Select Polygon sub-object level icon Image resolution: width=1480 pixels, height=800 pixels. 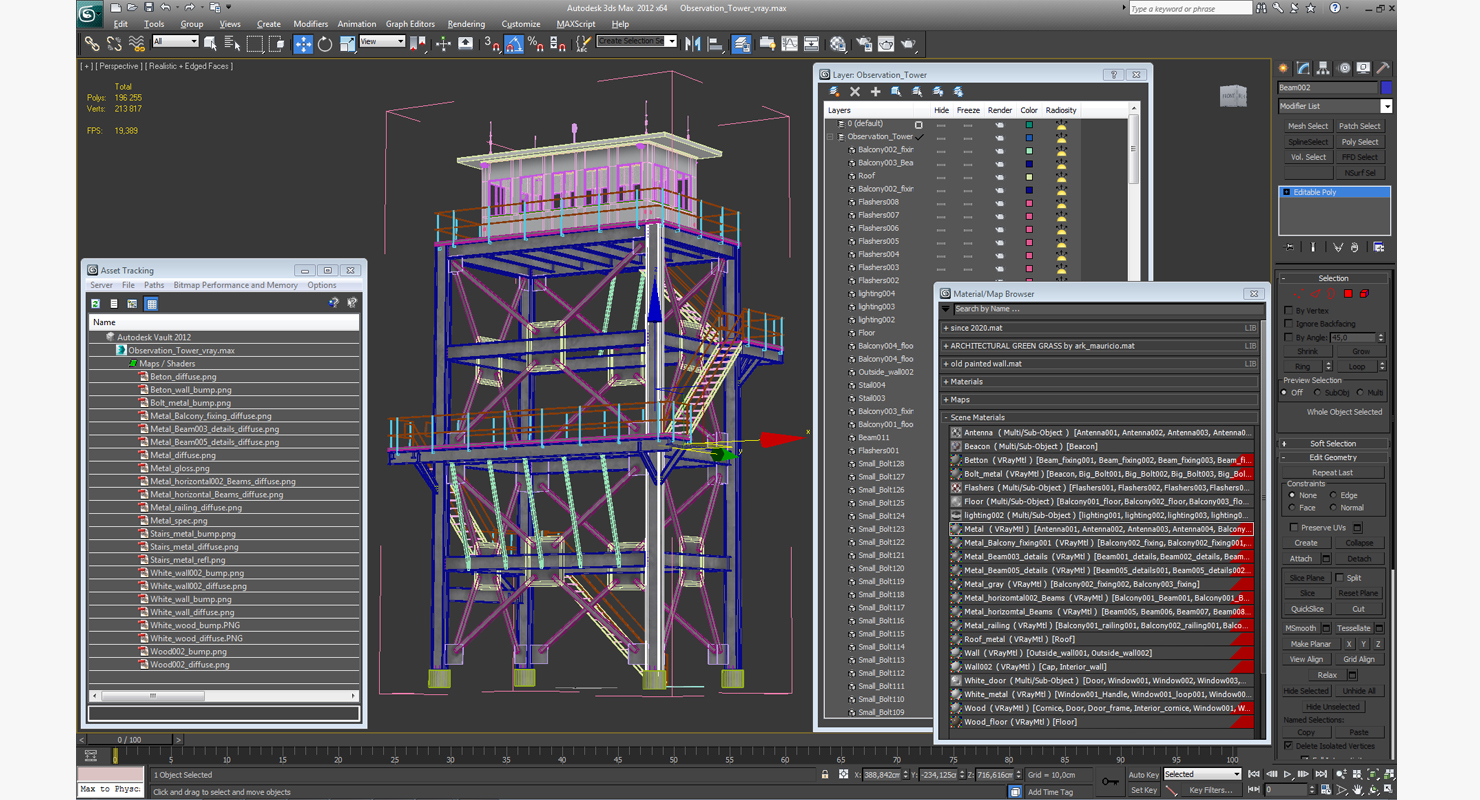coord(1348,293)
